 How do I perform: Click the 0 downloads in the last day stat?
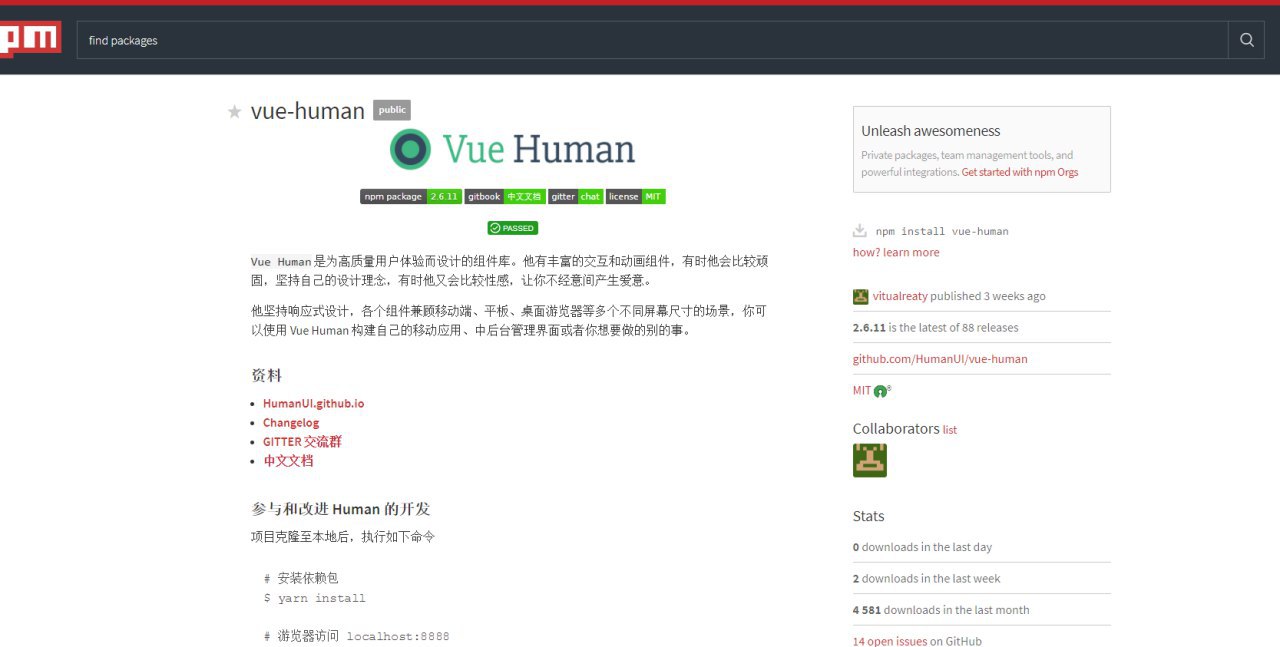tap(922, 547)
